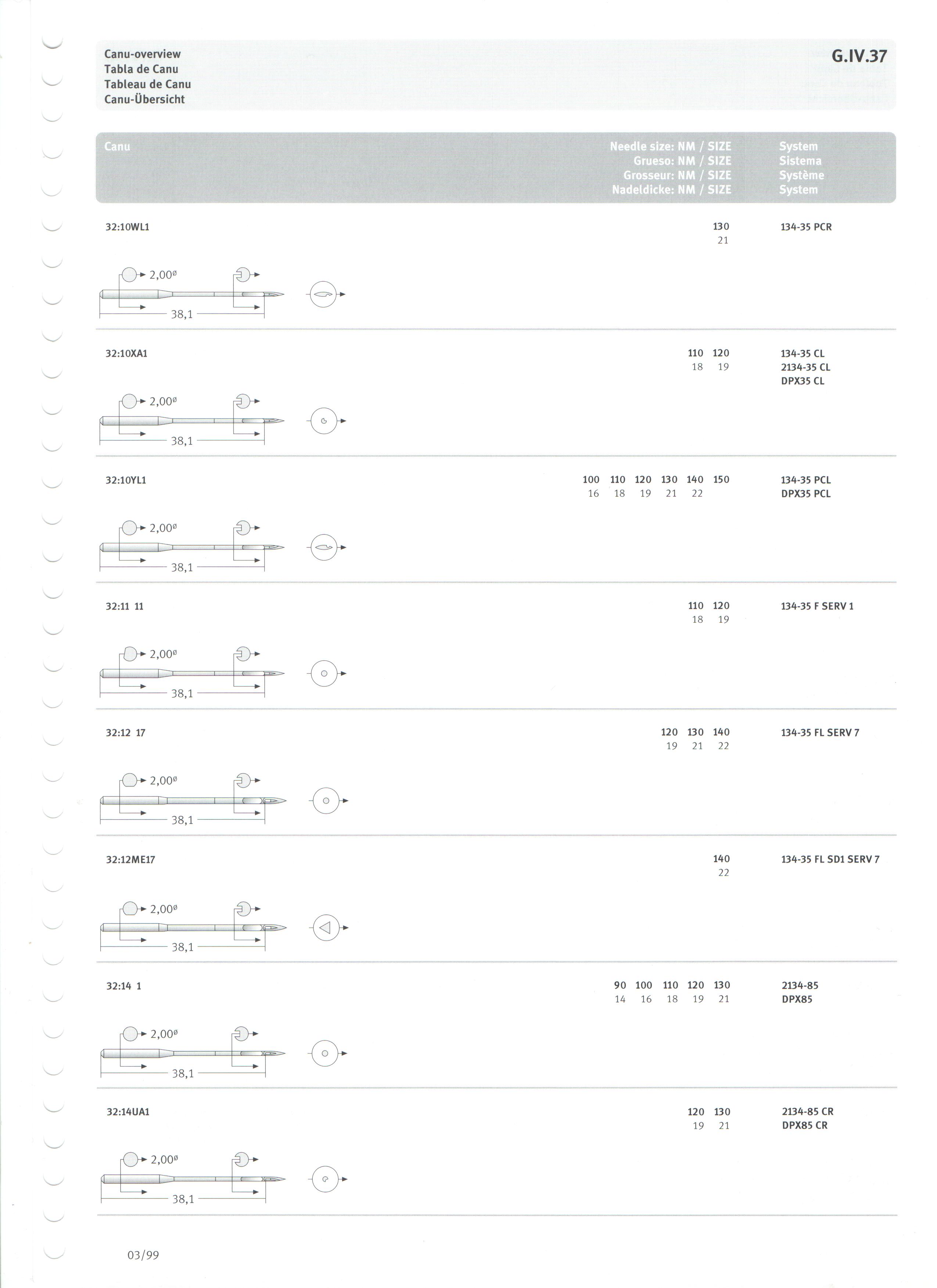This screenshot has height=1288, width=937.
Task: Click system 2134-35 CL
Action: pyautogui.click(x=806, y=367)
